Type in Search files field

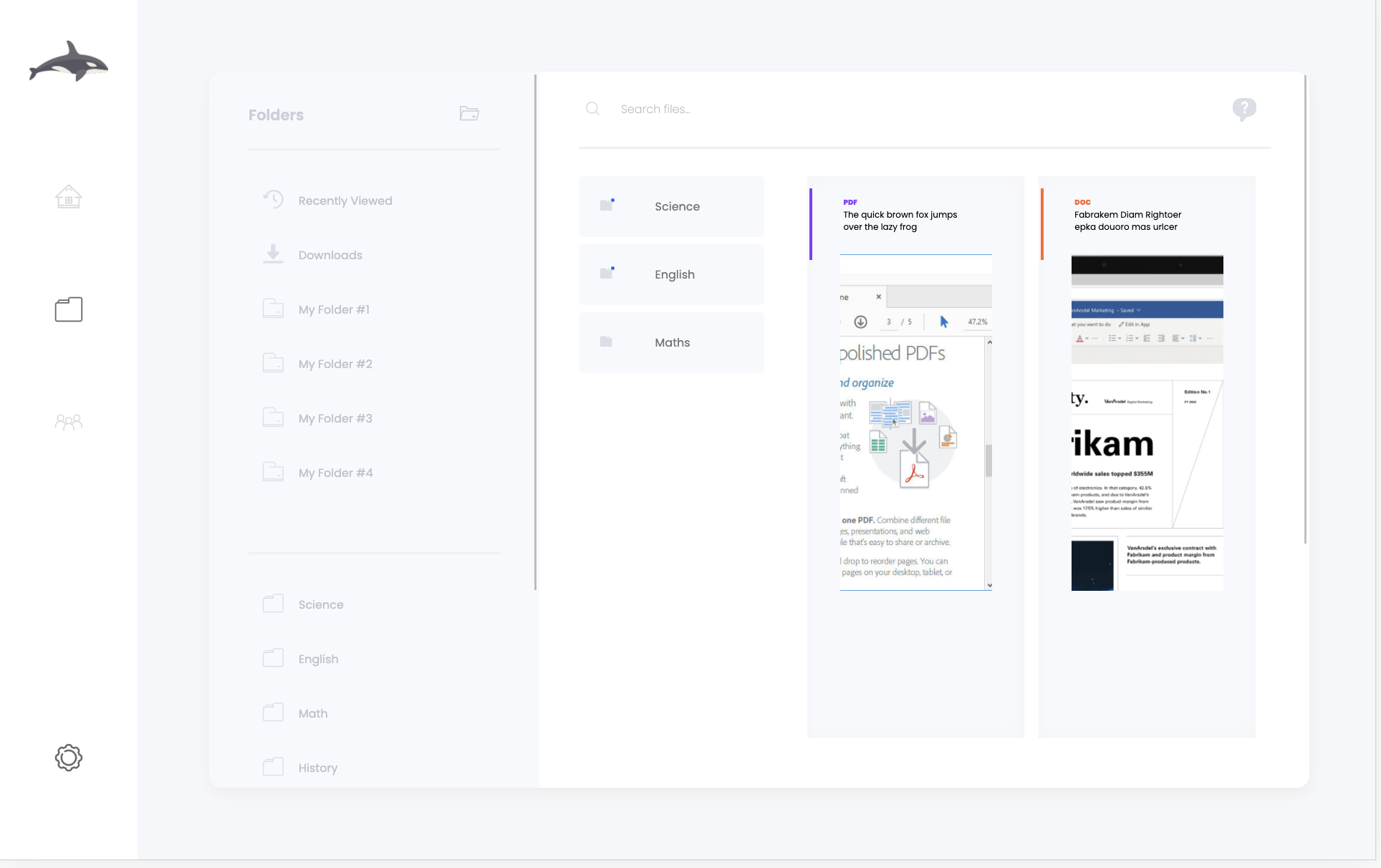tap(860, 109)
